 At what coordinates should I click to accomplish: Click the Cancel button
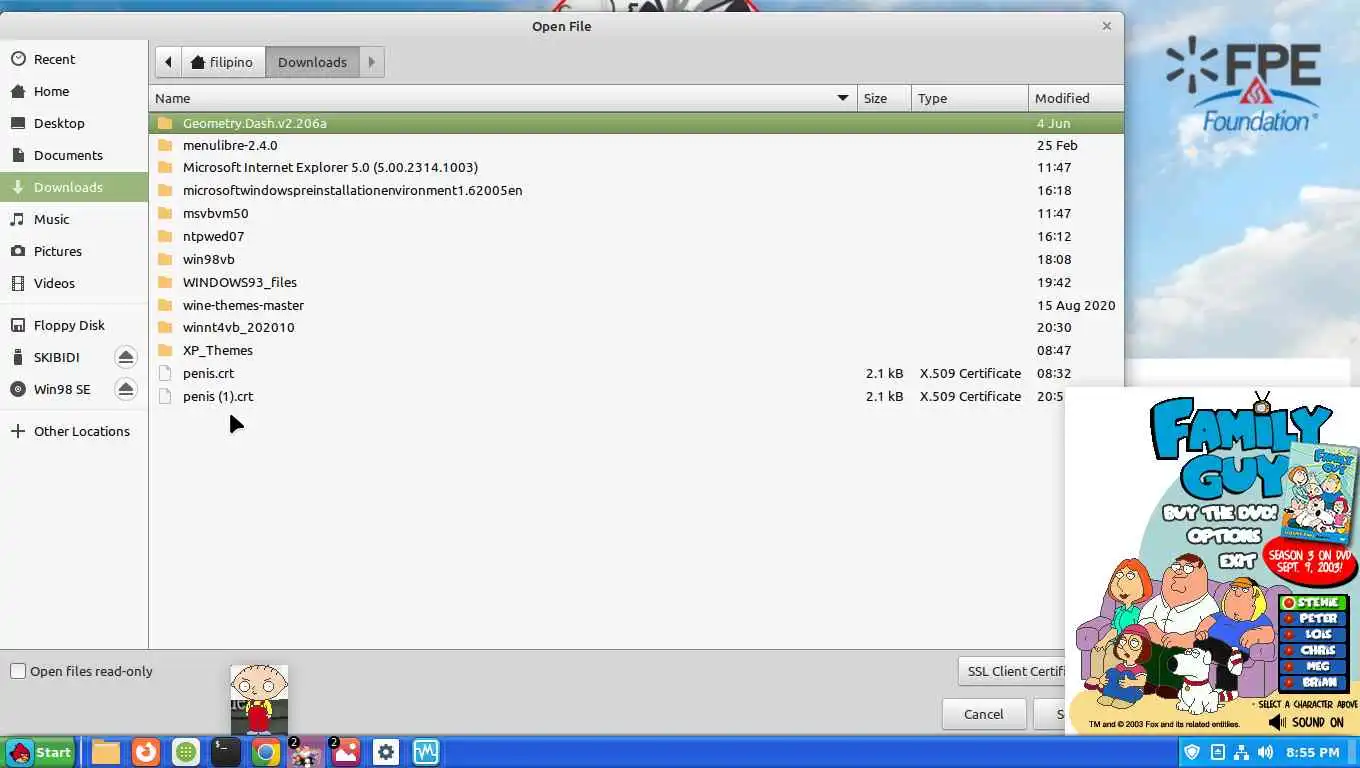click(x=983, y=714)
